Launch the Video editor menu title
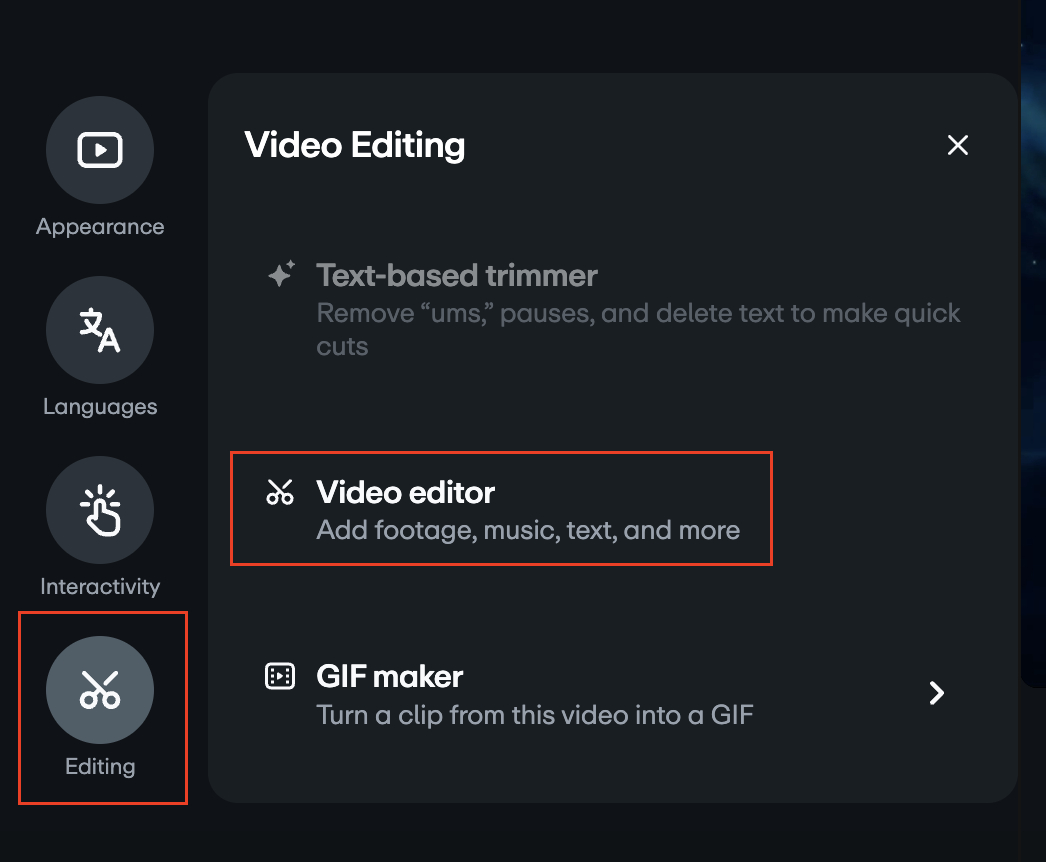 pos(405,492)
